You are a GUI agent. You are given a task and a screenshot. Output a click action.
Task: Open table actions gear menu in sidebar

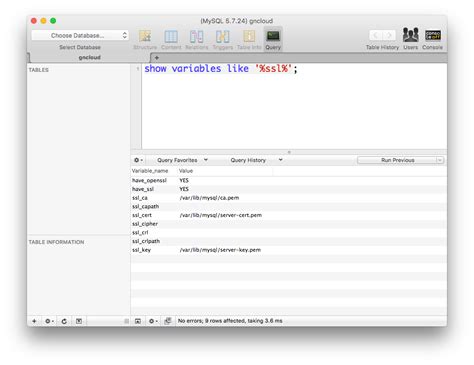coord(49,321)
